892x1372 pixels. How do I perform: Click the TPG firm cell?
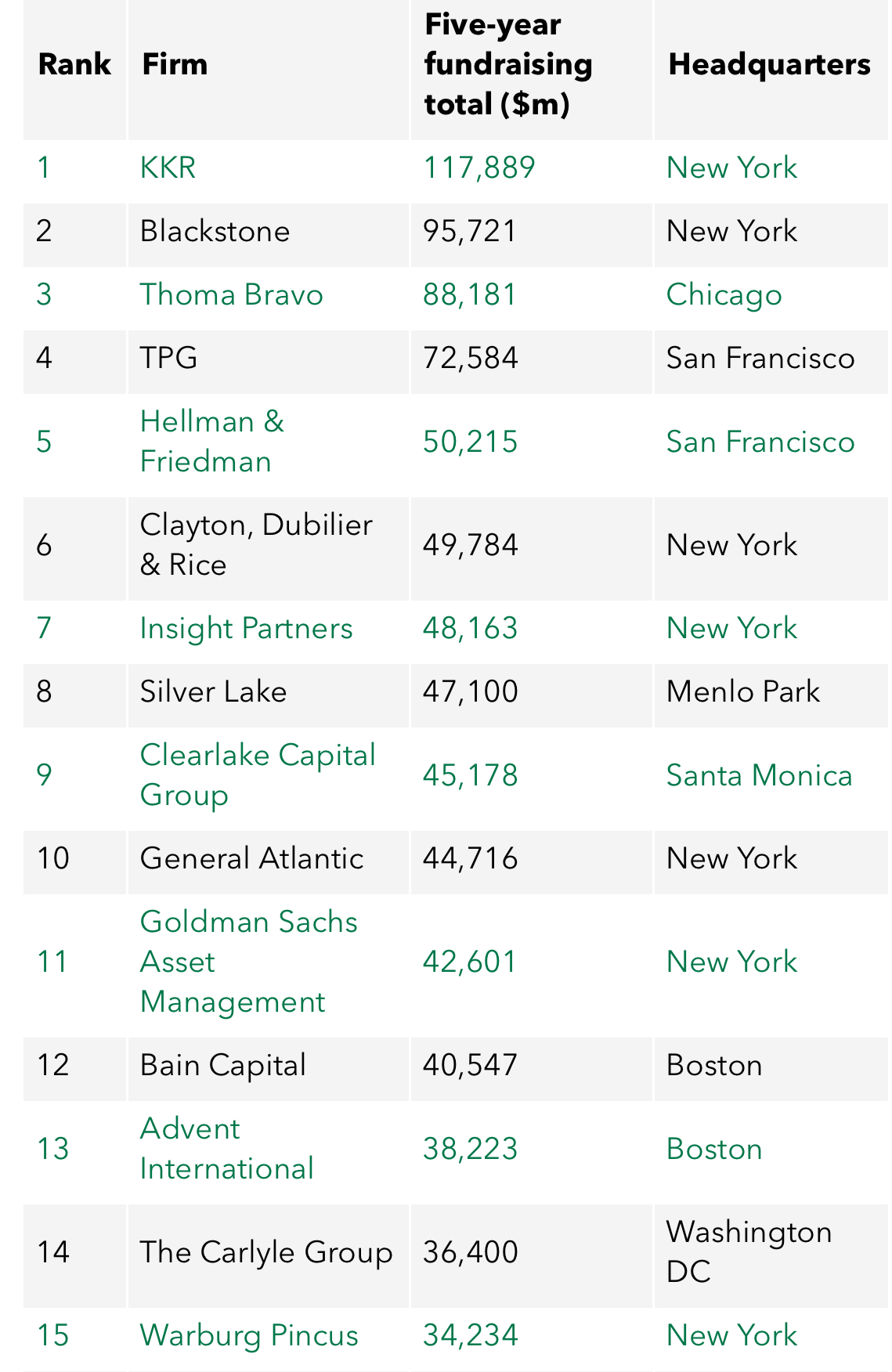168,359
